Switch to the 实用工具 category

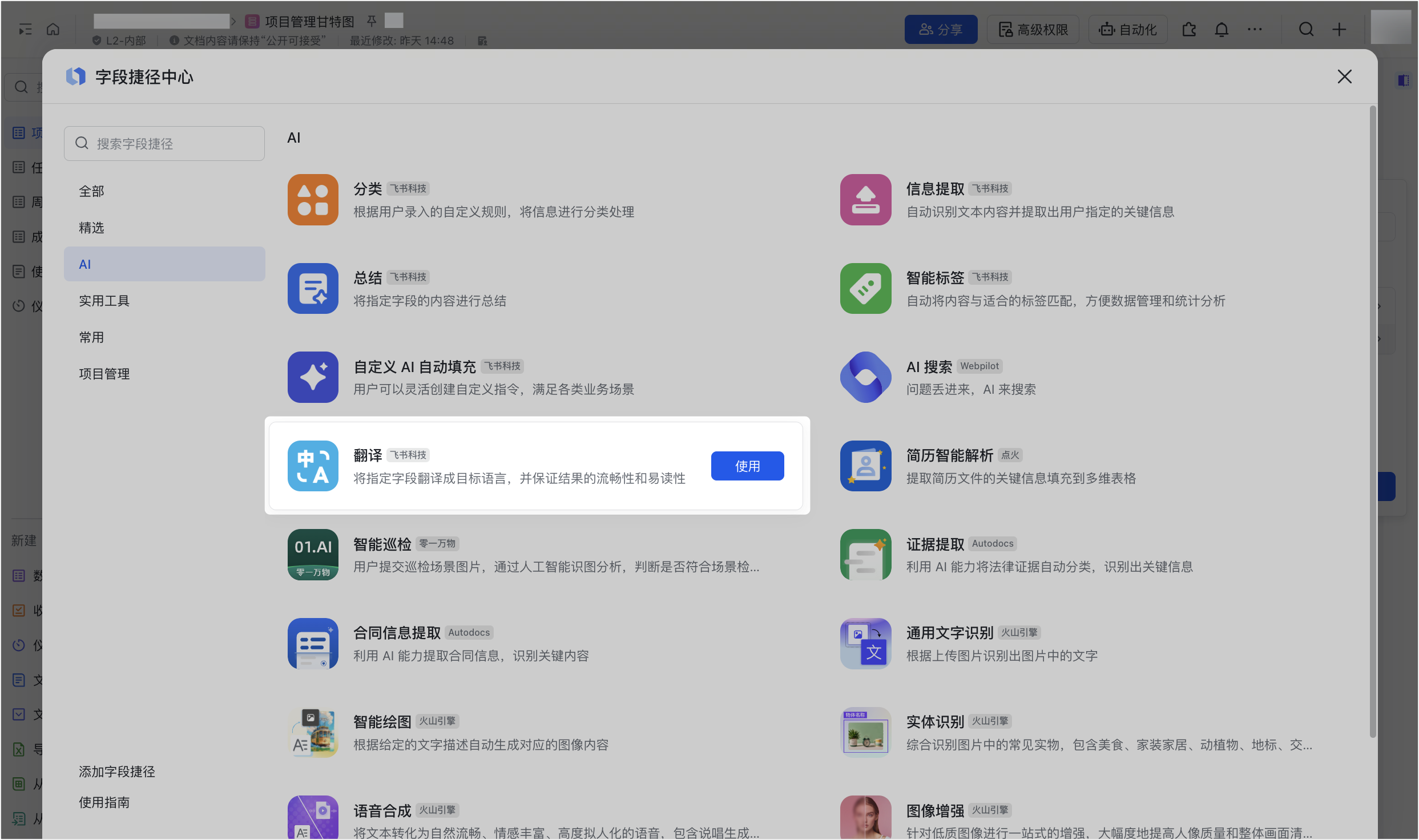[x=104, y=301]
